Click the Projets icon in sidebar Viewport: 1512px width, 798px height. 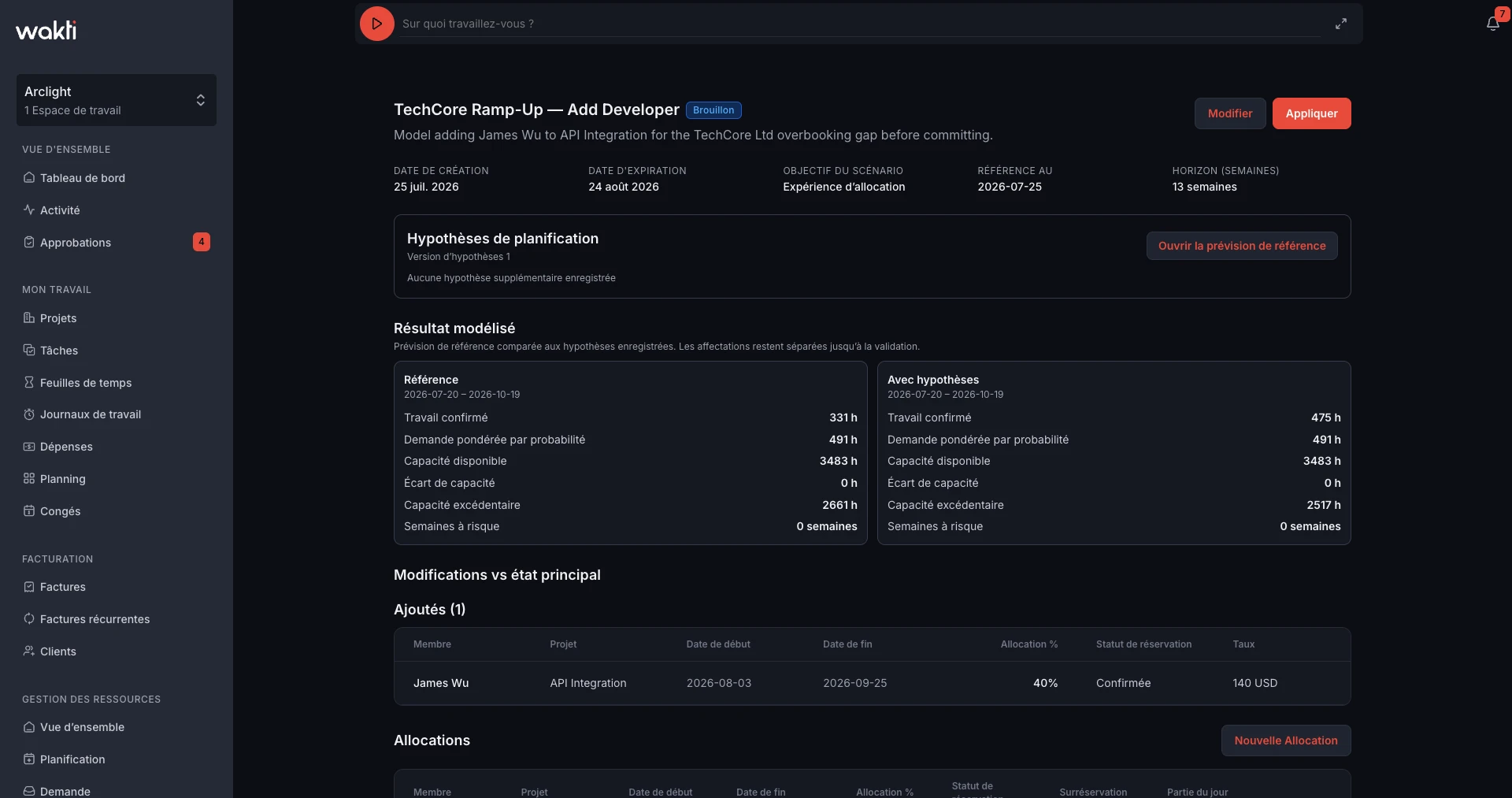(29, 318)
